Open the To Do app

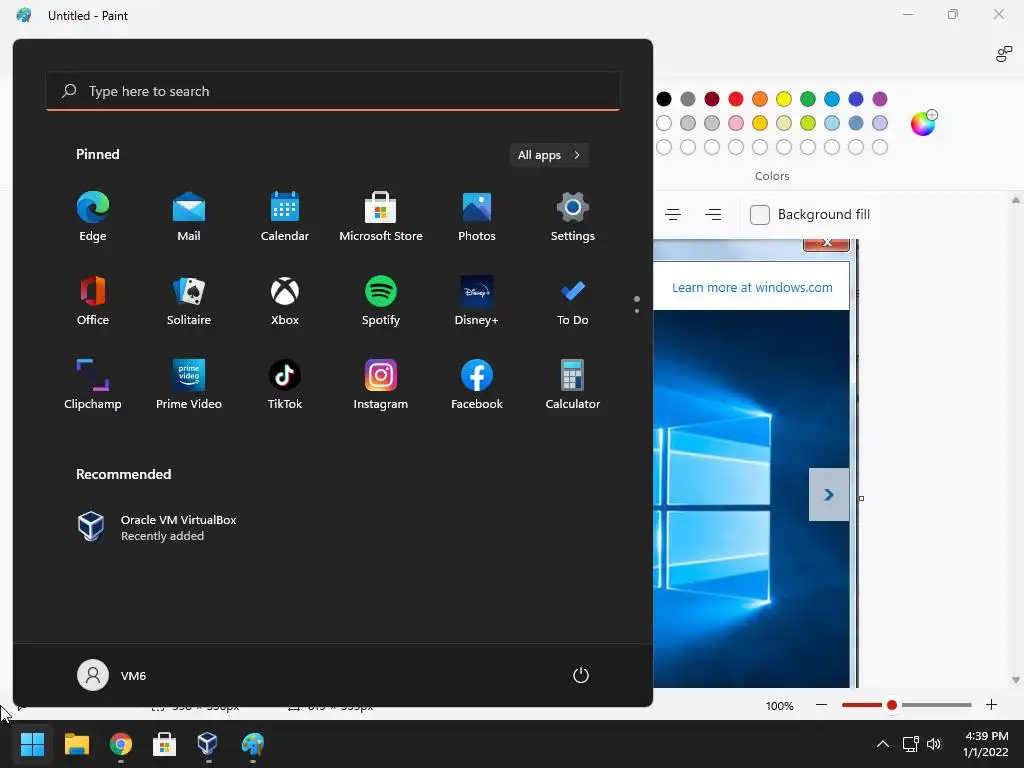coord(573,300)
